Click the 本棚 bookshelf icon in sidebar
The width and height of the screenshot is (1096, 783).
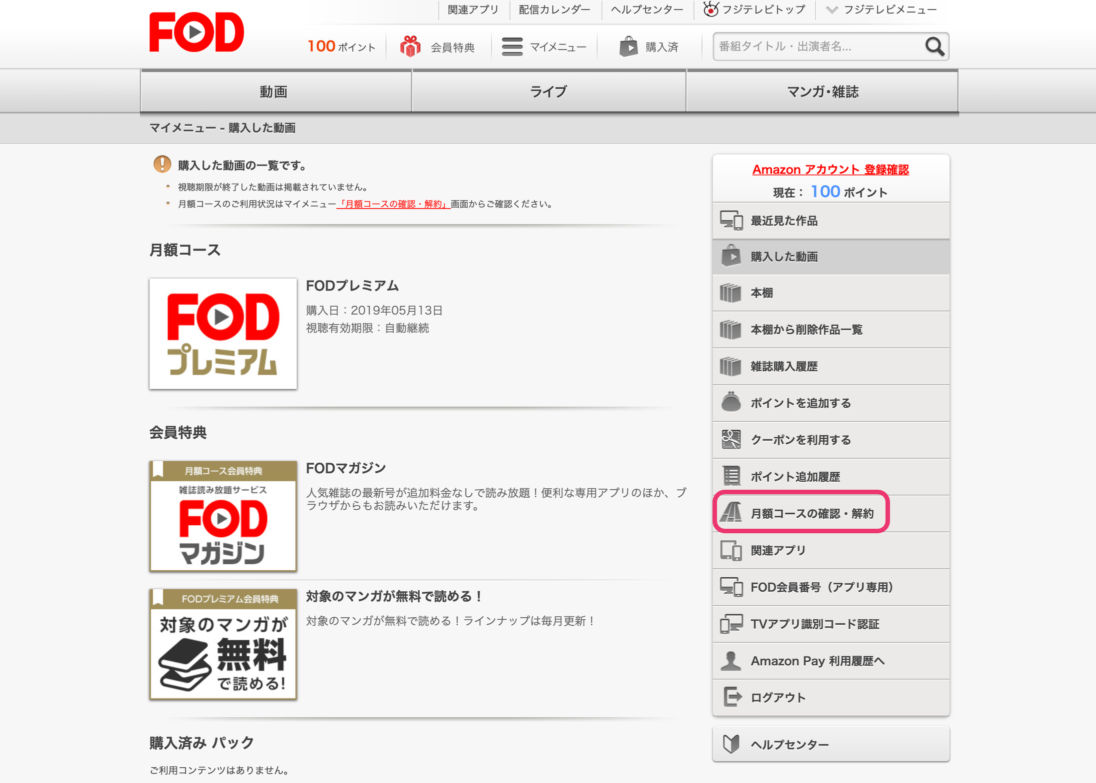[731, 293]
